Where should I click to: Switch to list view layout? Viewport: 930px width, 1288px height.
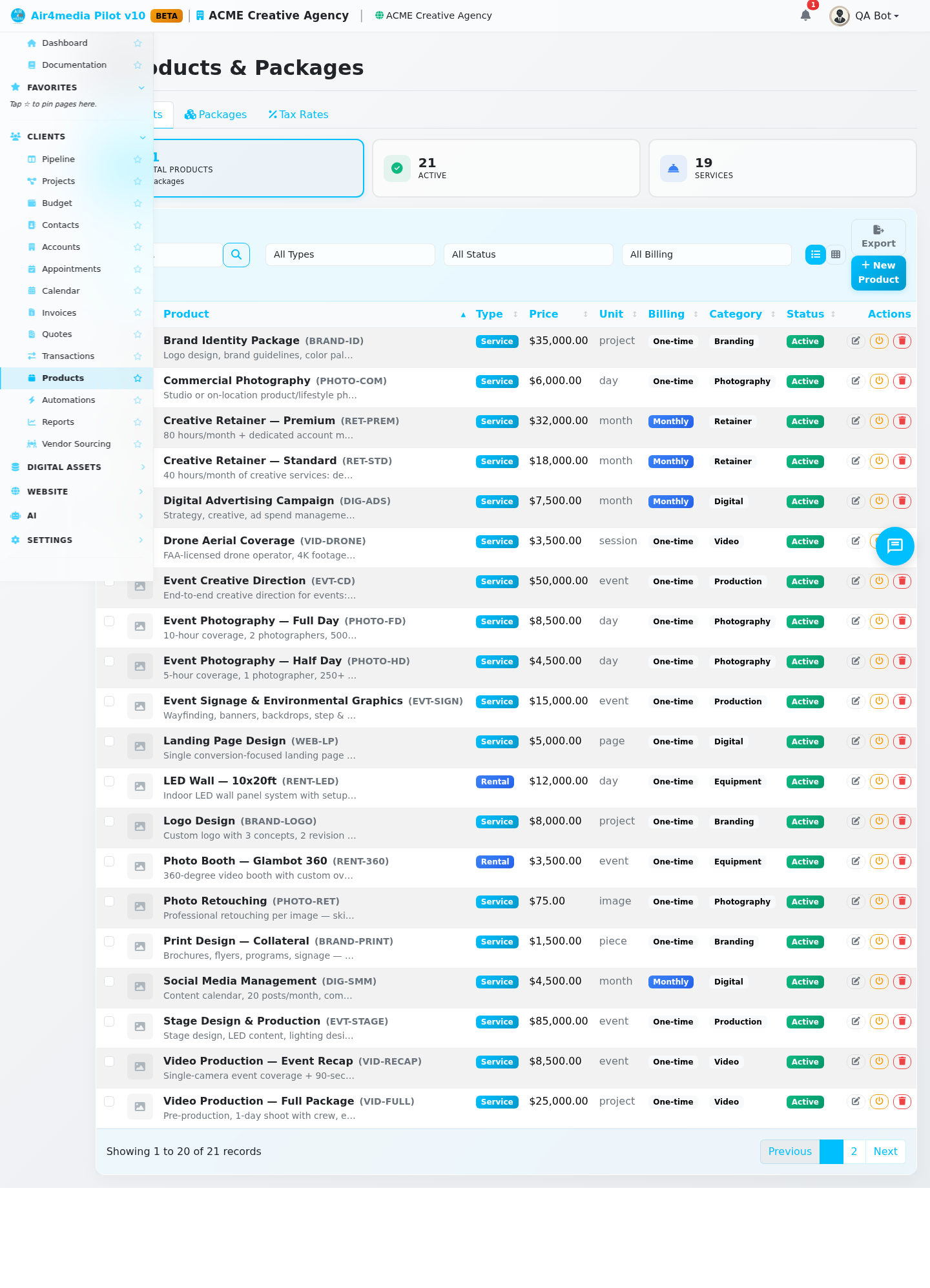click(x=816, y=254)
